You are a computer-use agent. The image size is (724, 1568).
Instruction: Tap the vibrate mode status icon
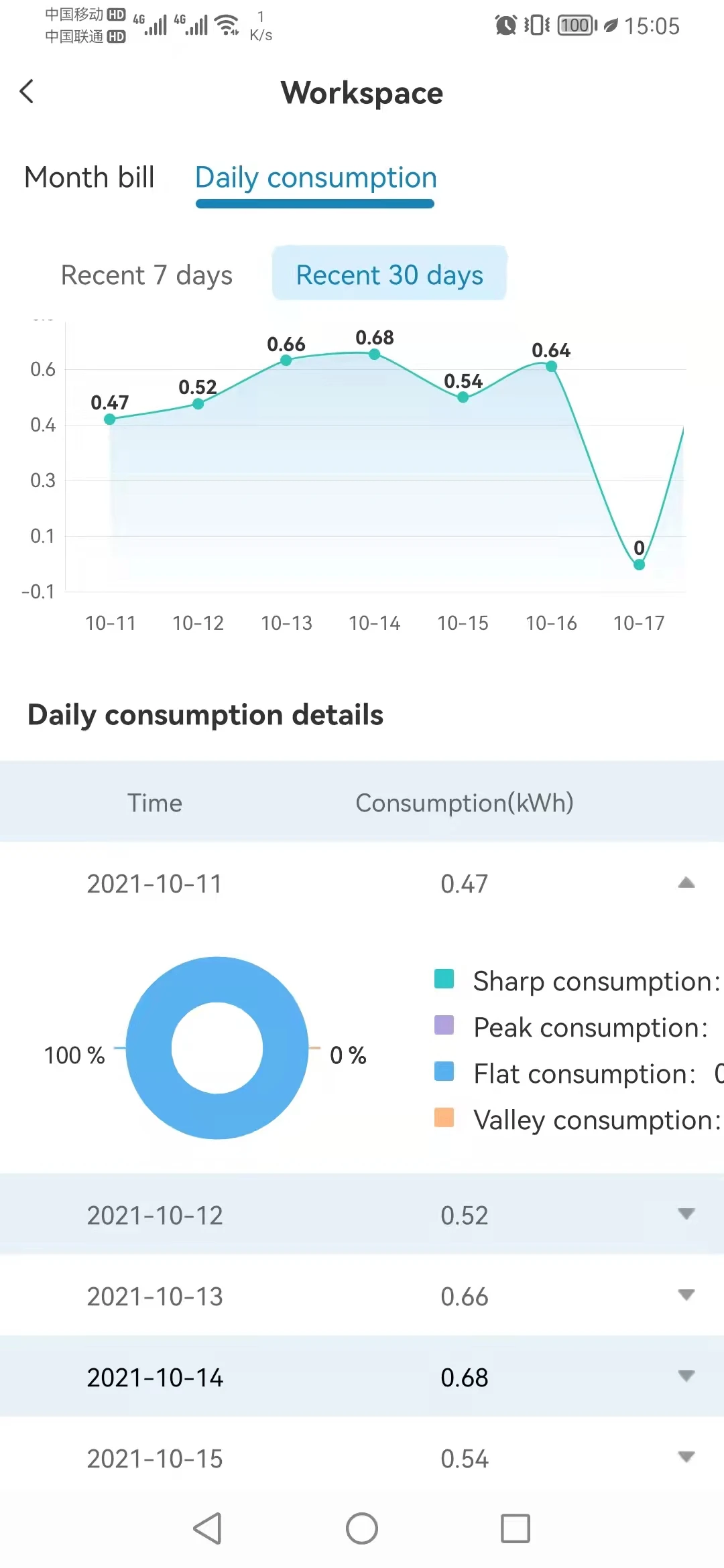pos(537,25)
